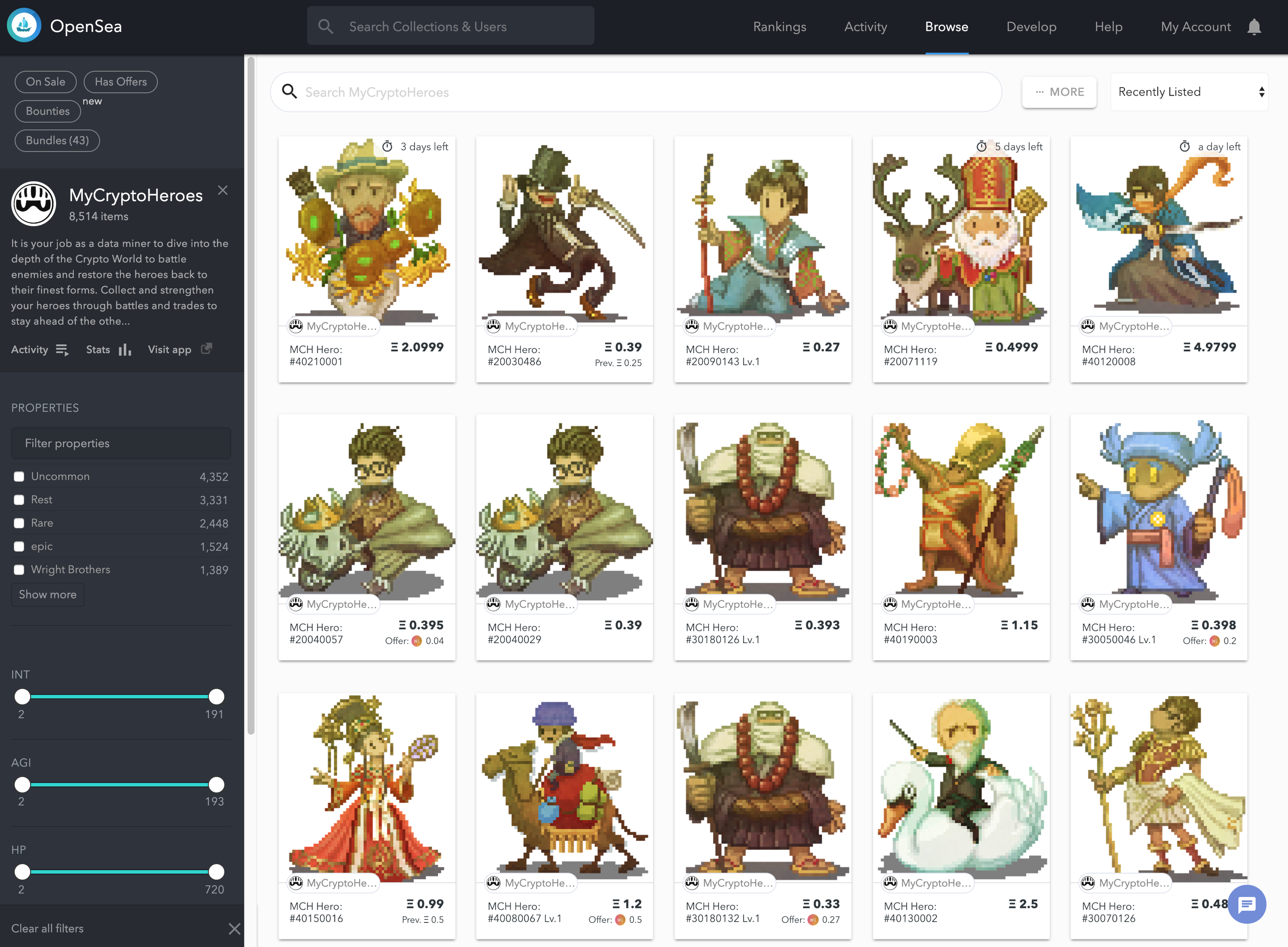Screen dimensions: 1288x947
Task: Expand properties with Show more
Action: 48,595
